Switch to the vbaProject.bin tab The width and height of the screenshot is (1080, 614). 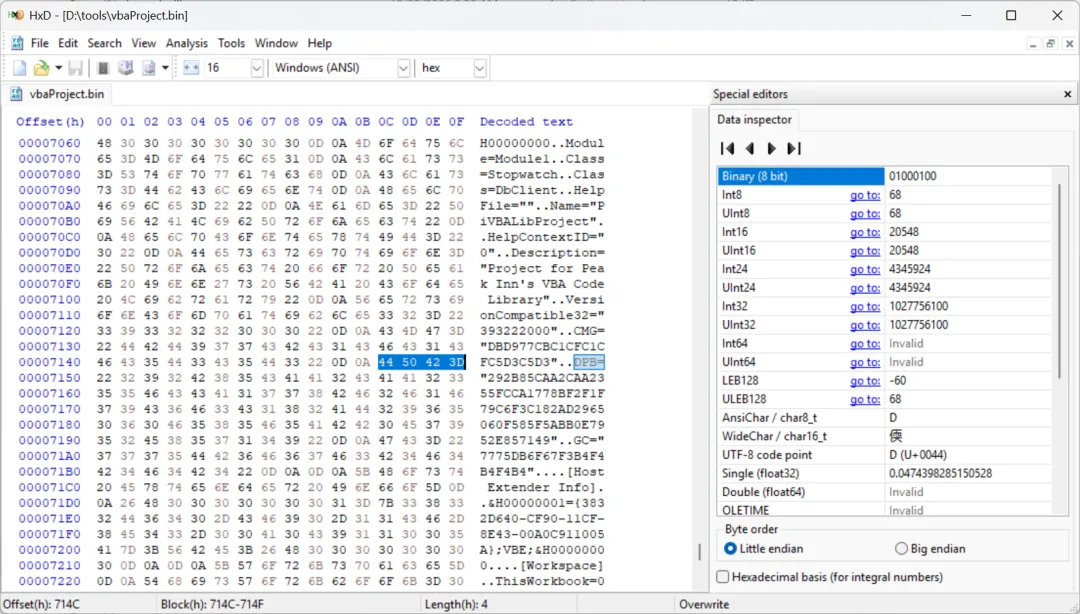[x=58, y=94]
